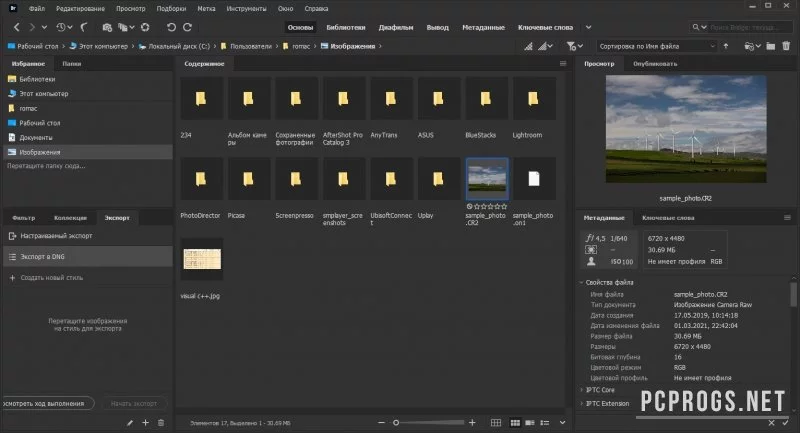This screenshot has height=433, width=800.
Task: Go back with the left arrow
Action: coord(17,28)
